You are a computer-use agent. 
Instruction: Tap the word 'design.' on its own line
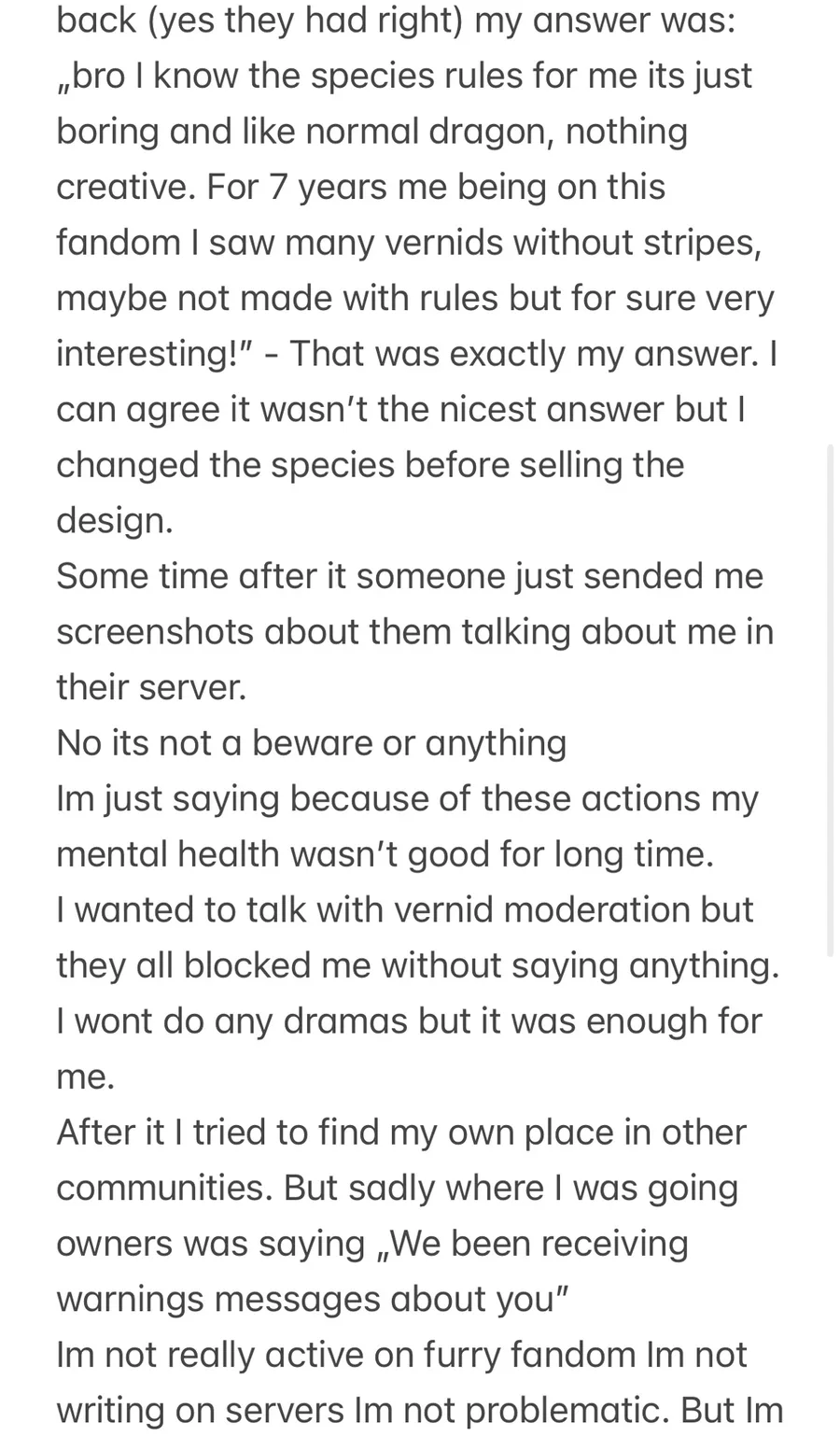[x=115, y=520]
